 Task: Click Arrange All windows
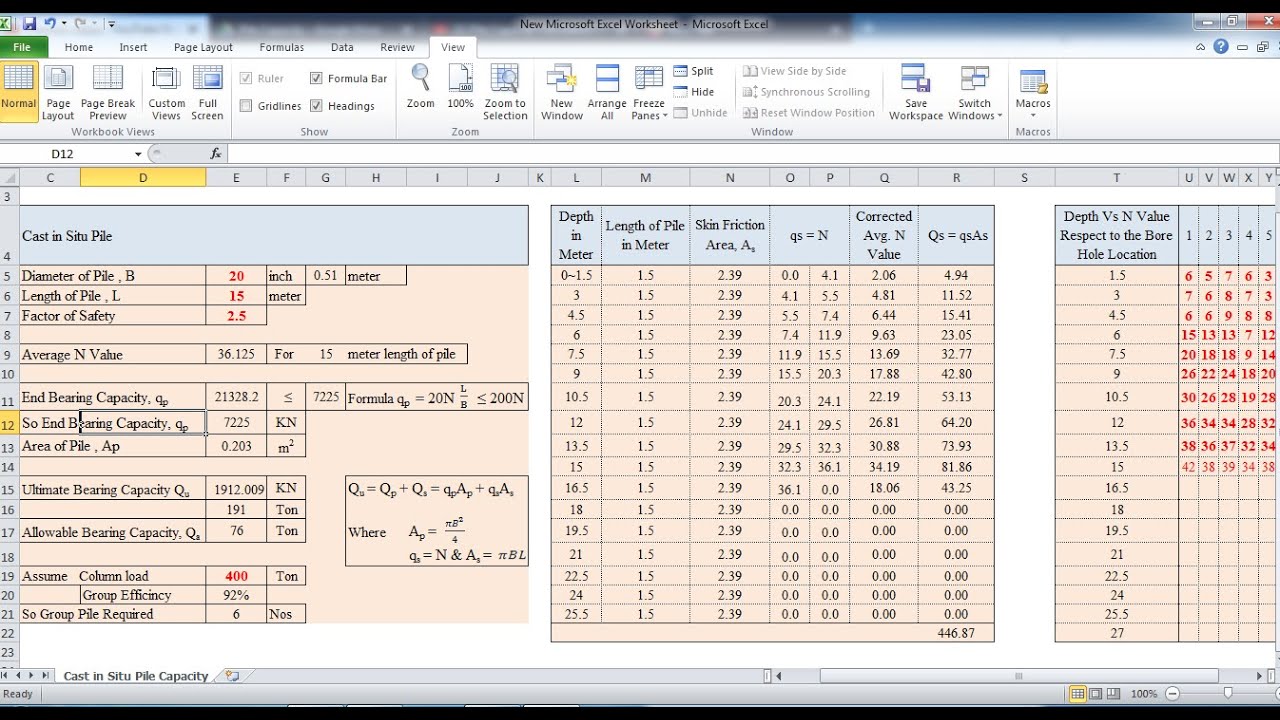tap(607, 92)
